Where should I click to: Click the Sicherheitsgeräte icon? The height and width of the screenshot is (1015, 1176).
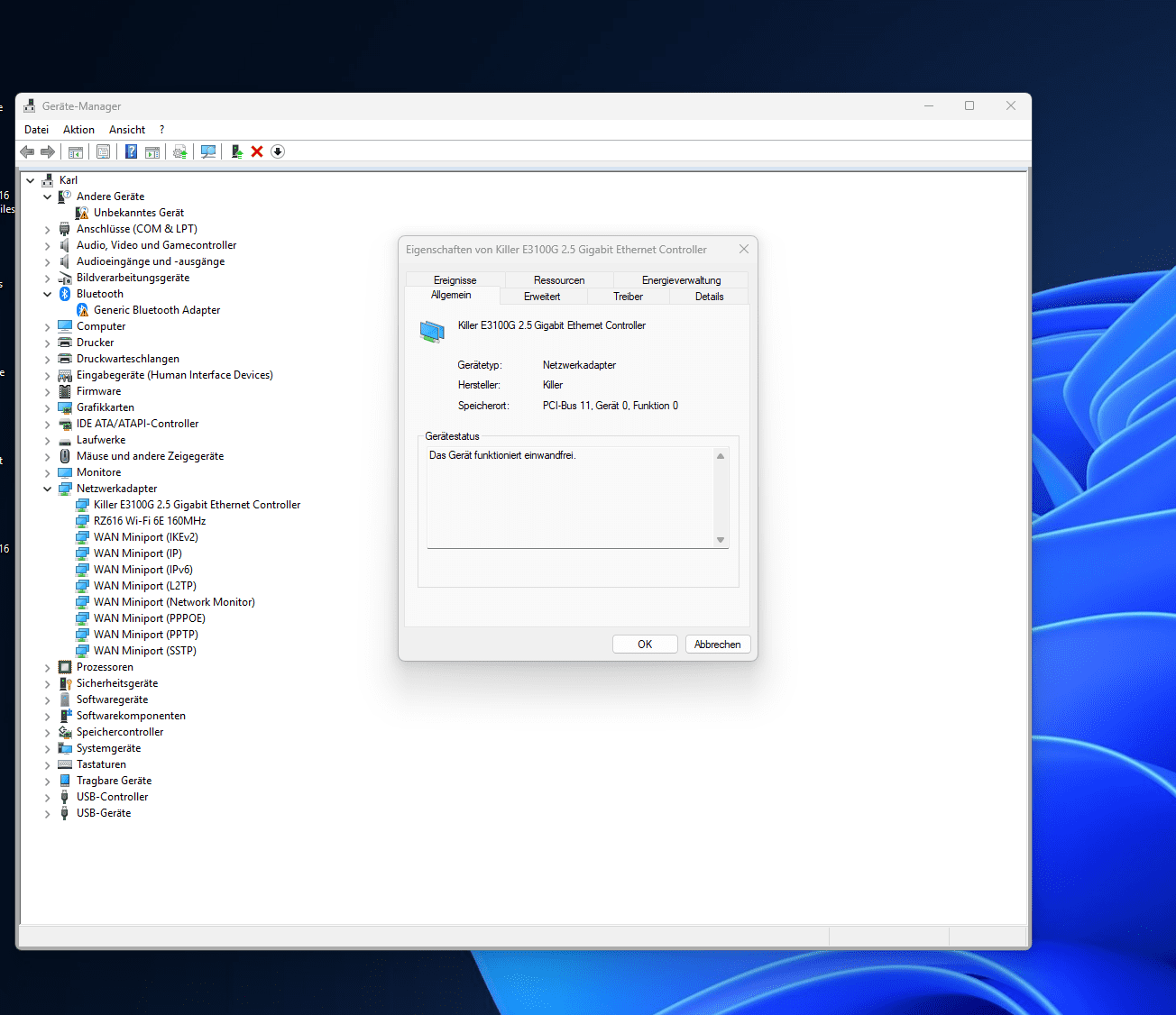point(65,683)
